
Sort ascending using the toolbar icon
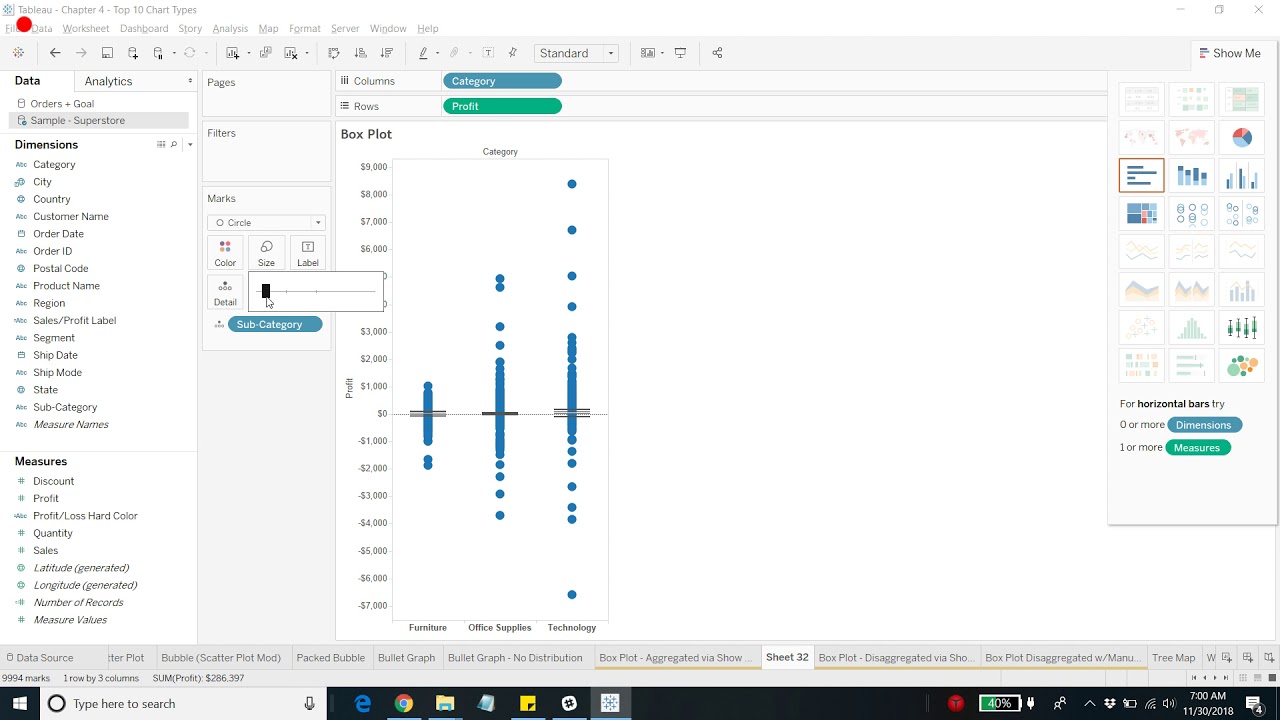coord(361,53)
